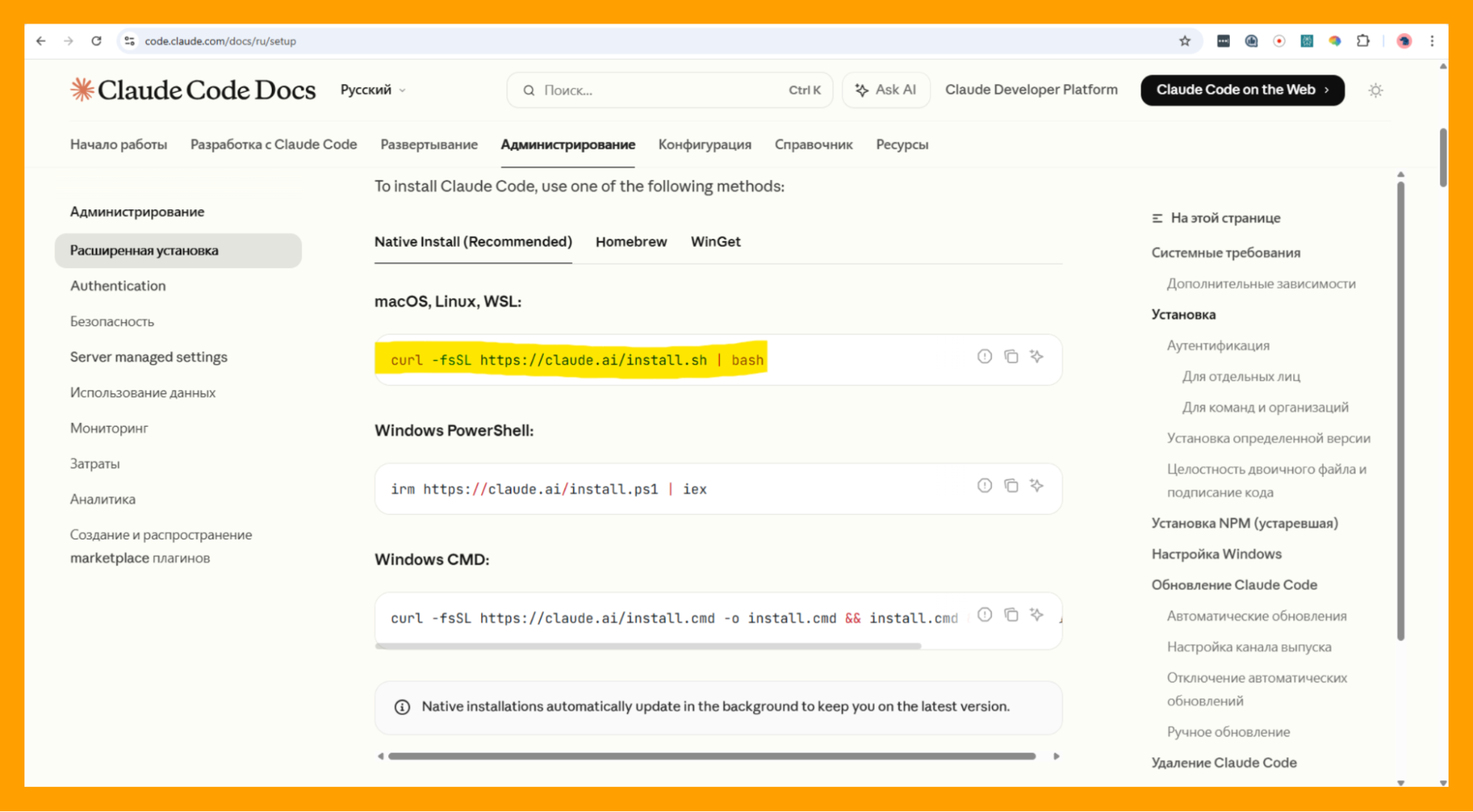Ask AI about Windows CMD command
The height and width of the screenshot is (812, 1473).
click(1037, 615)
